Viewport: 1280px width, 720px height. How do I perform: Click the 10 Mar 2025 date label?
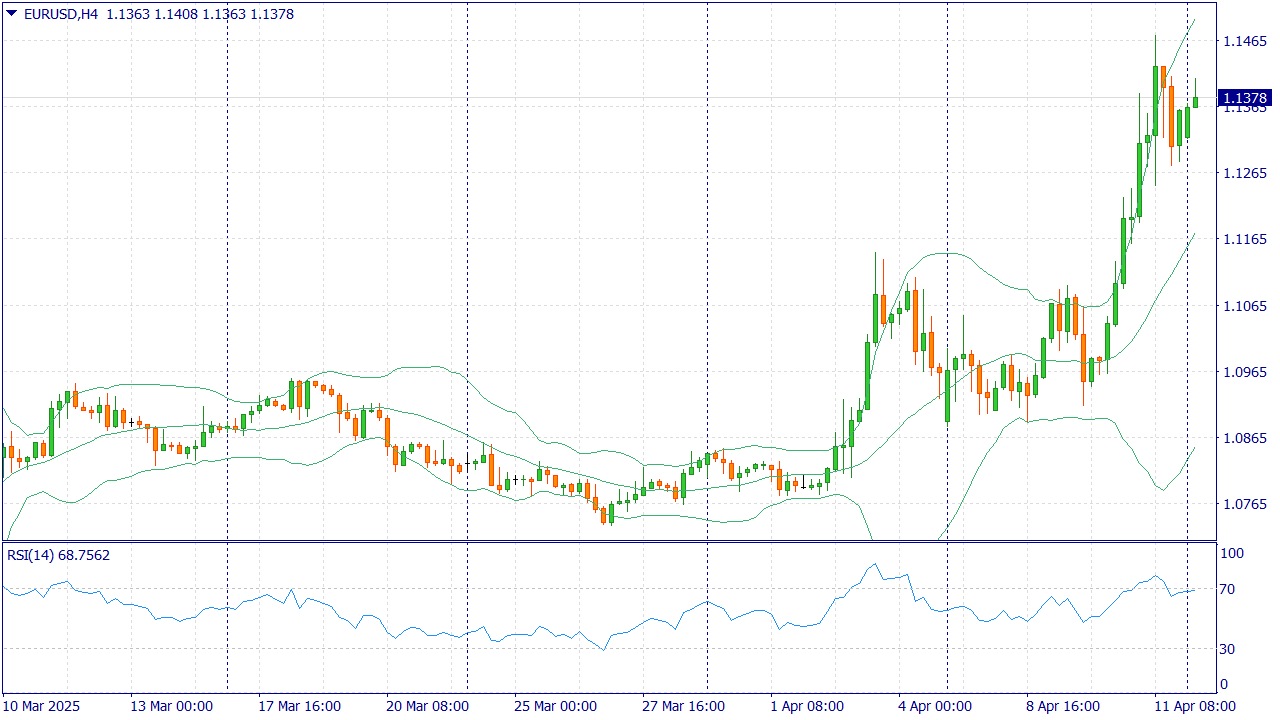coord(41,706)
